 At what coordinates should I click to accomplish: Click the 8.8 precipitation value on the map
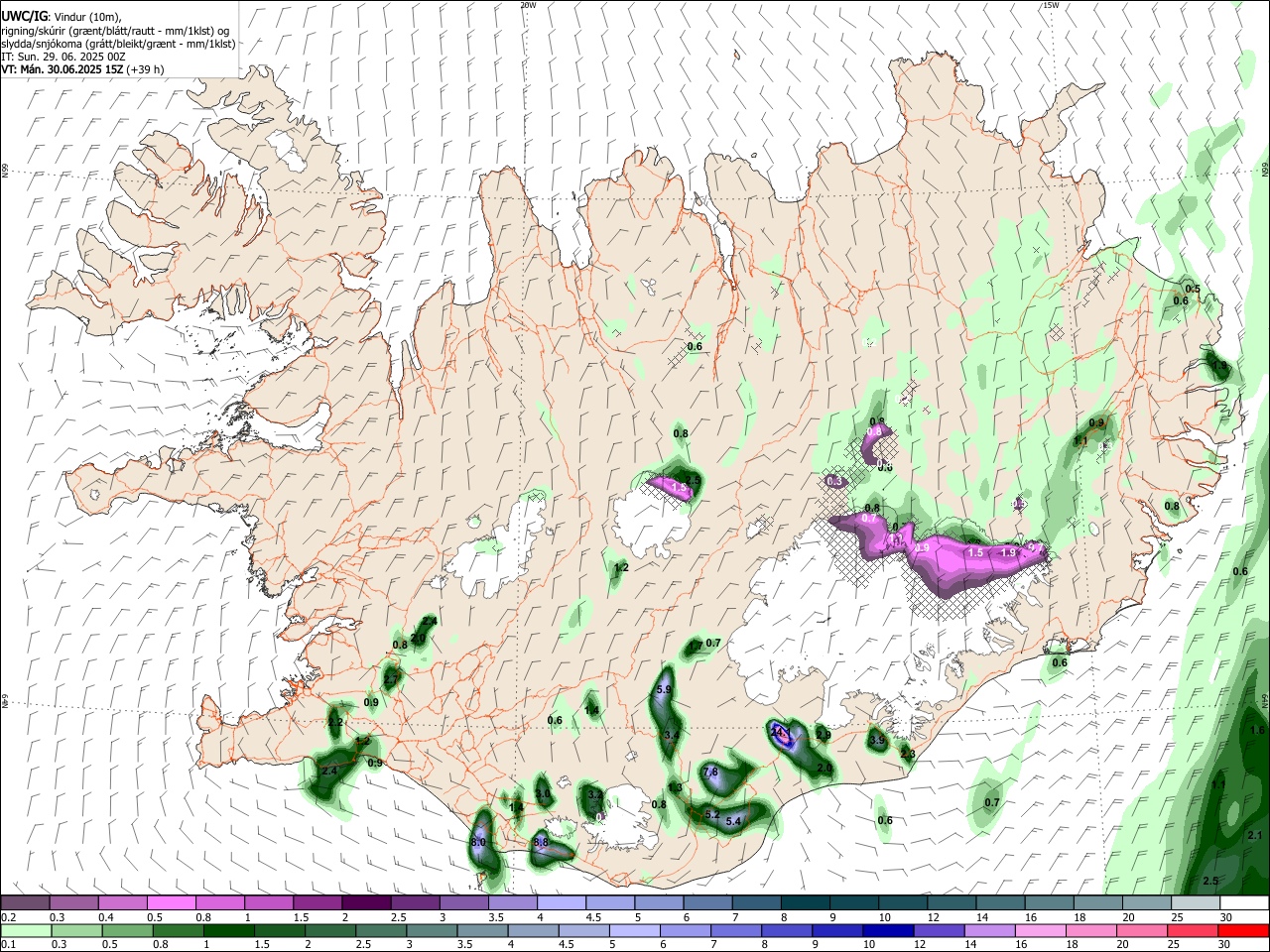(x=541, y=842)
